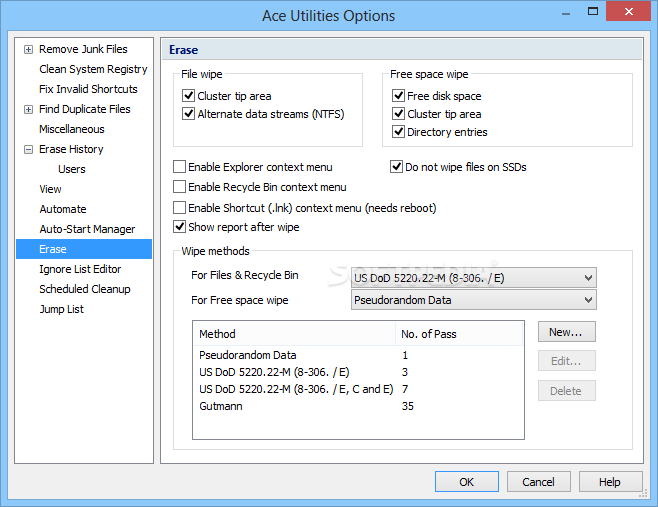Image resolution: width=658 pixels, height=507 pixels.
Task: Uncheck Free disk space option
Action: tap(398, 96)
